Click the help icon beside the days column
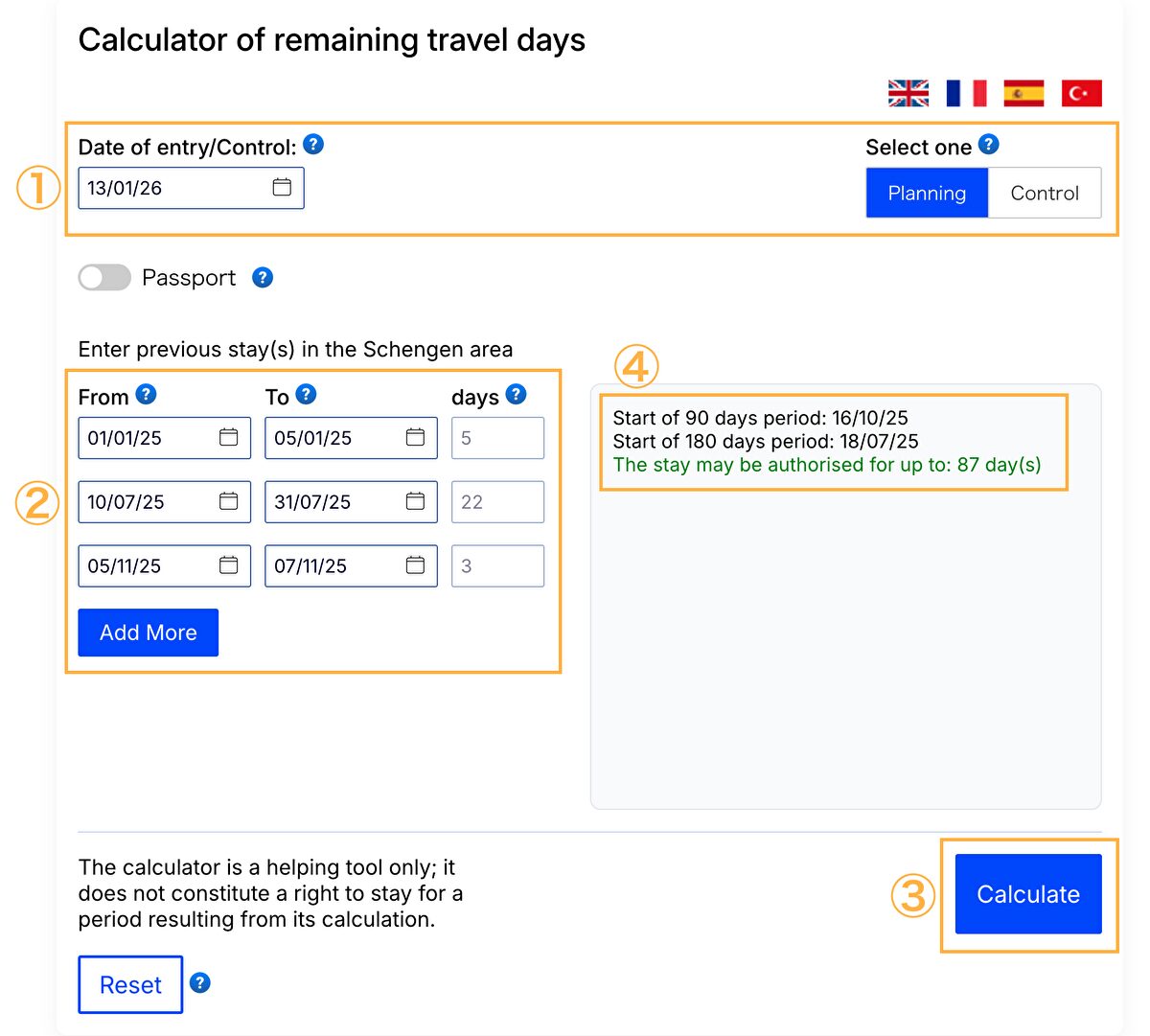 pos(516,394)
